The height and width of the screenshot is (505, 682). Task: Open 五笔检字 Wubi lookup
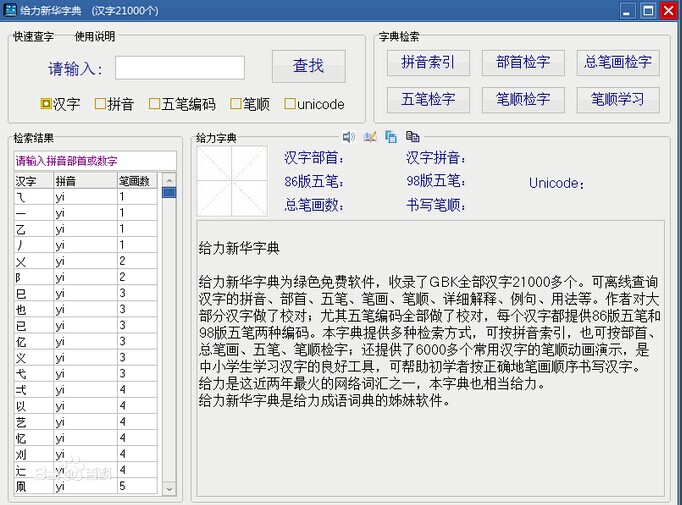(428, 100)
